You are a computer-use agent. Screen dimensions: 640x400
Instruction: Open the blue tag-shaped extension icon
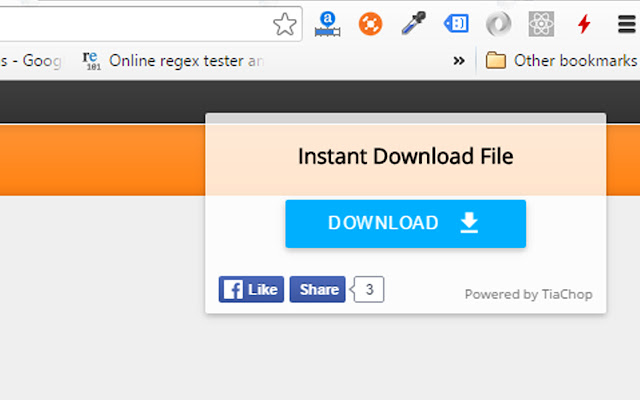456,24
